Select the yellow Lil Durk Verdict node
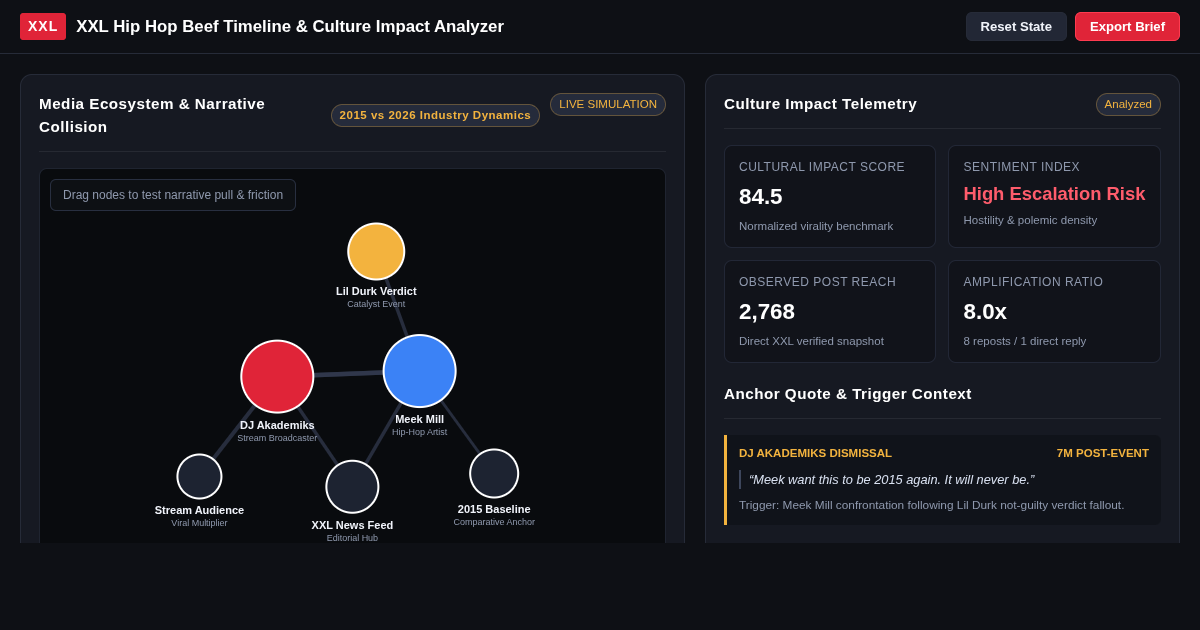The height and width of the screenshot is (630, 1200). tap(376, 251)
